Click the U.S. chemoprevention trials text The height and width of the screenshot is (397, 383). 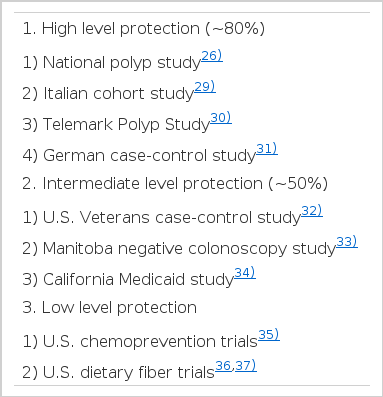pos(150,342)
